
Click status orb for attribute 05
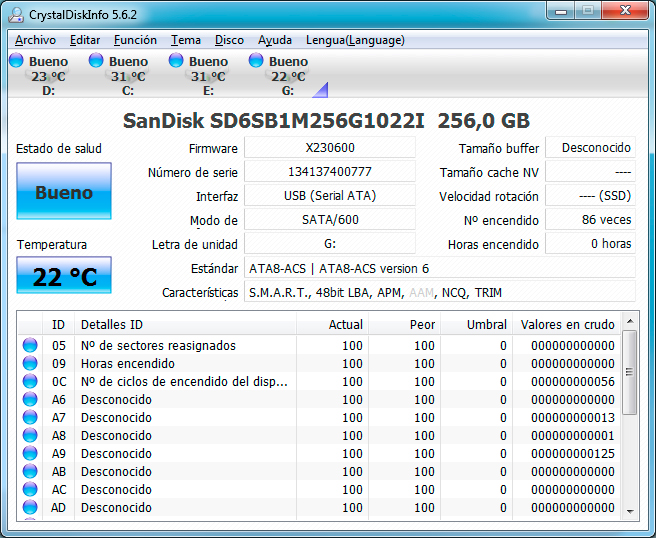pos(30,346)
